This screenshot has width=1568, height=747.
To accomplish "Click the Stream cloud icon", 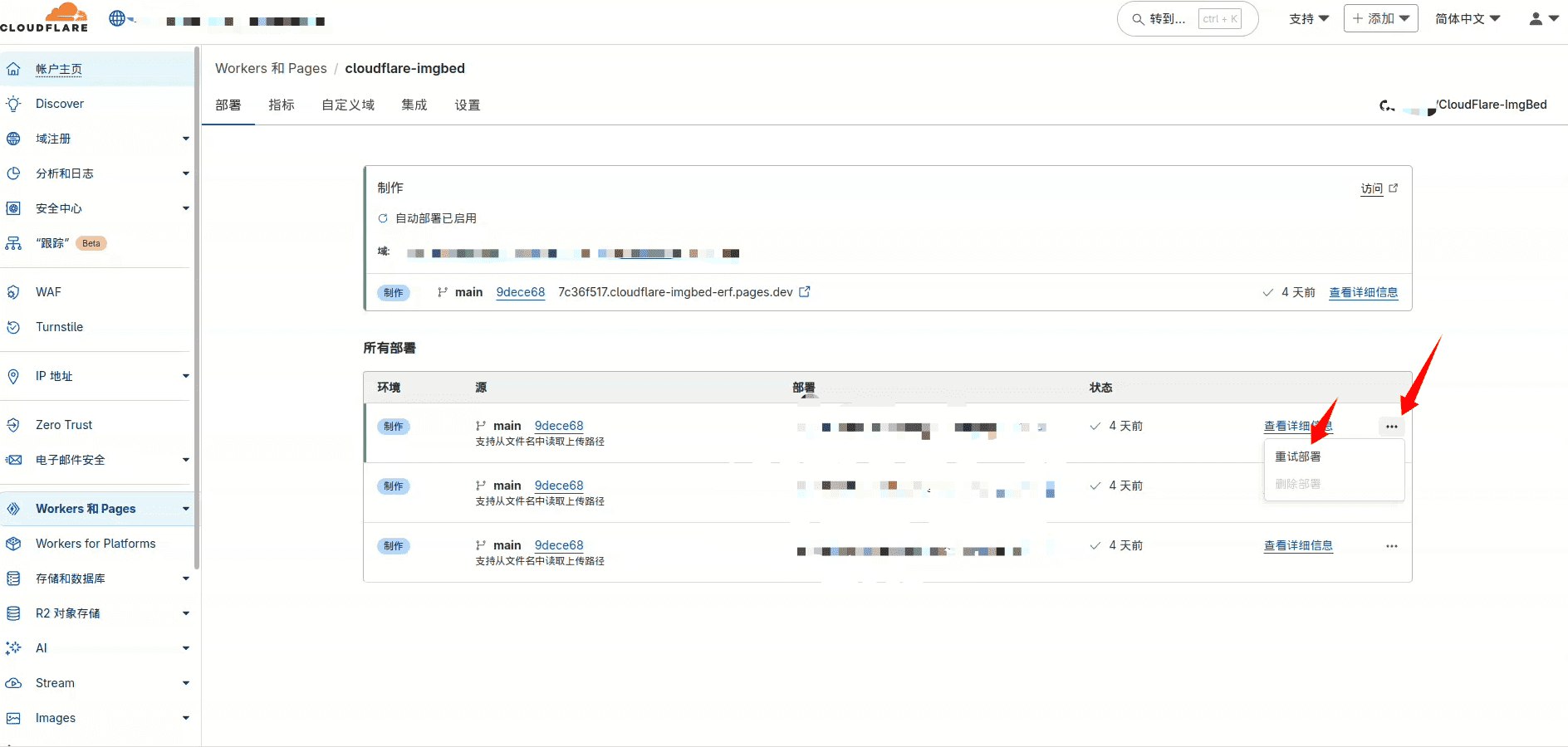I will pos(13,683).
